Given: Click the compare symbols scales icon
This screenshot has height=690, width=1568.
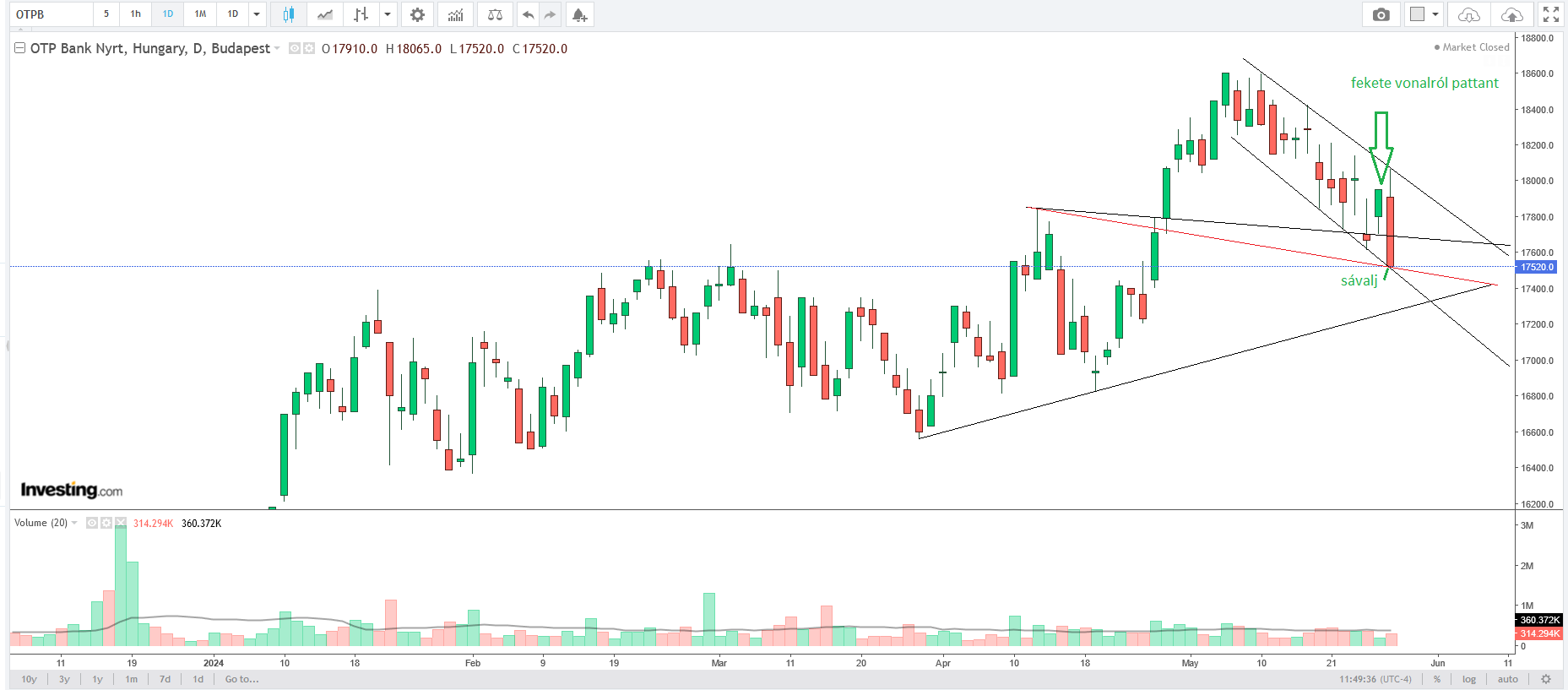Looking at the screenshot, I should click(495, 14).
